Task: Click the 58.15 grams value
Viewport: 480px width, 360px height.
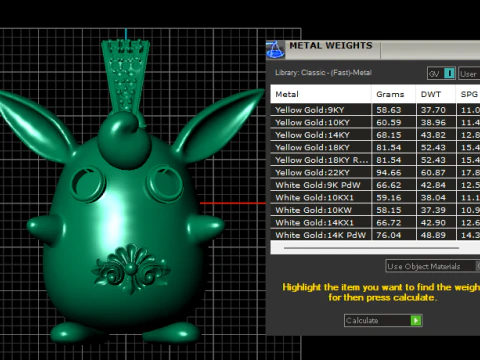Action: (x=389, y=210)
